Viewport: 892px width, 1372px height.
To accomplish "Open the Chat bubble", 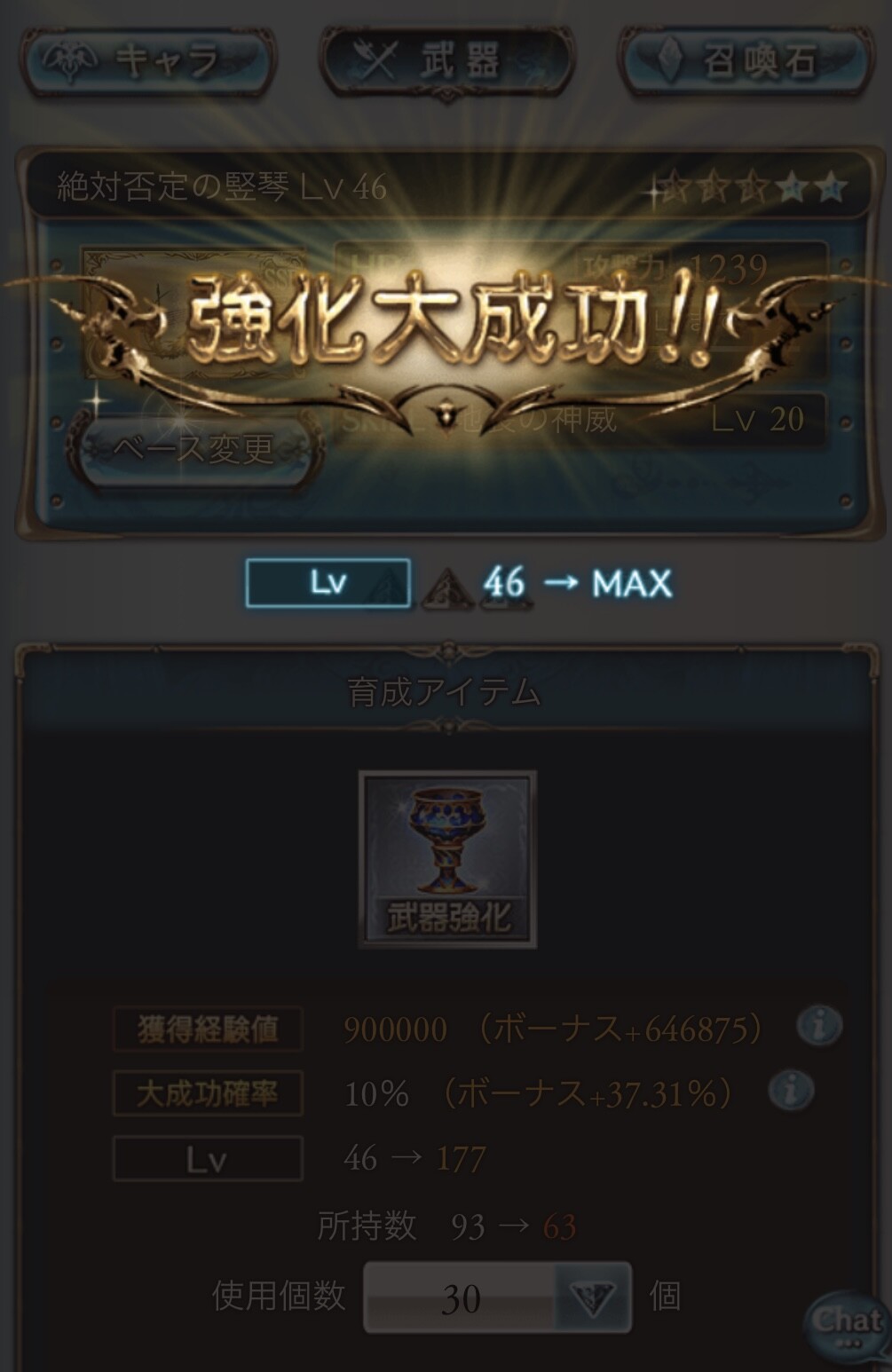I will pyautogui.click(x=846, y=1325).
